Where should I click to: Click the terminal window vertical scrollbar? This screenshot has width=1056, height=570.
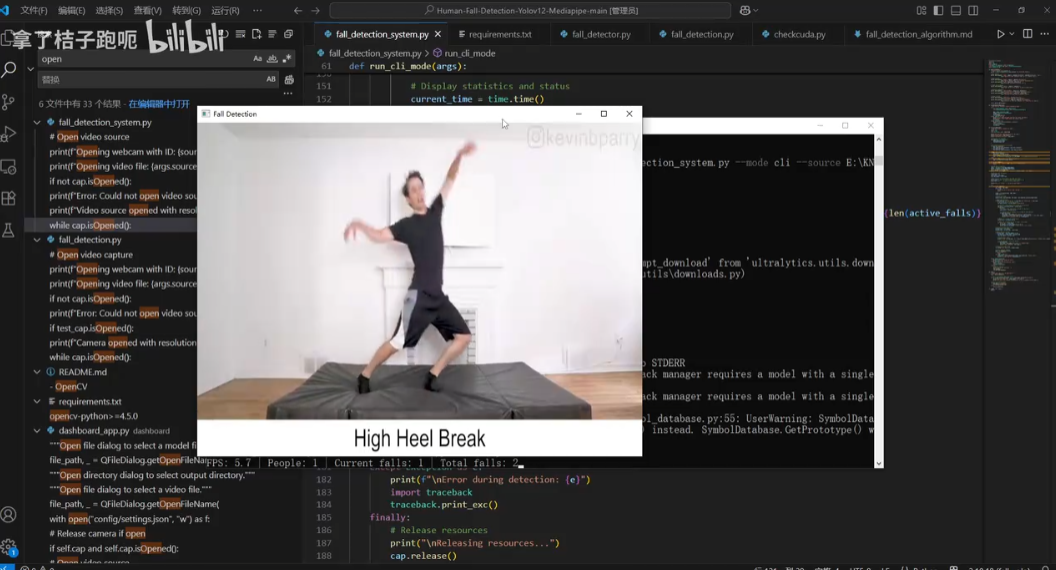click(x=878, y=300)
